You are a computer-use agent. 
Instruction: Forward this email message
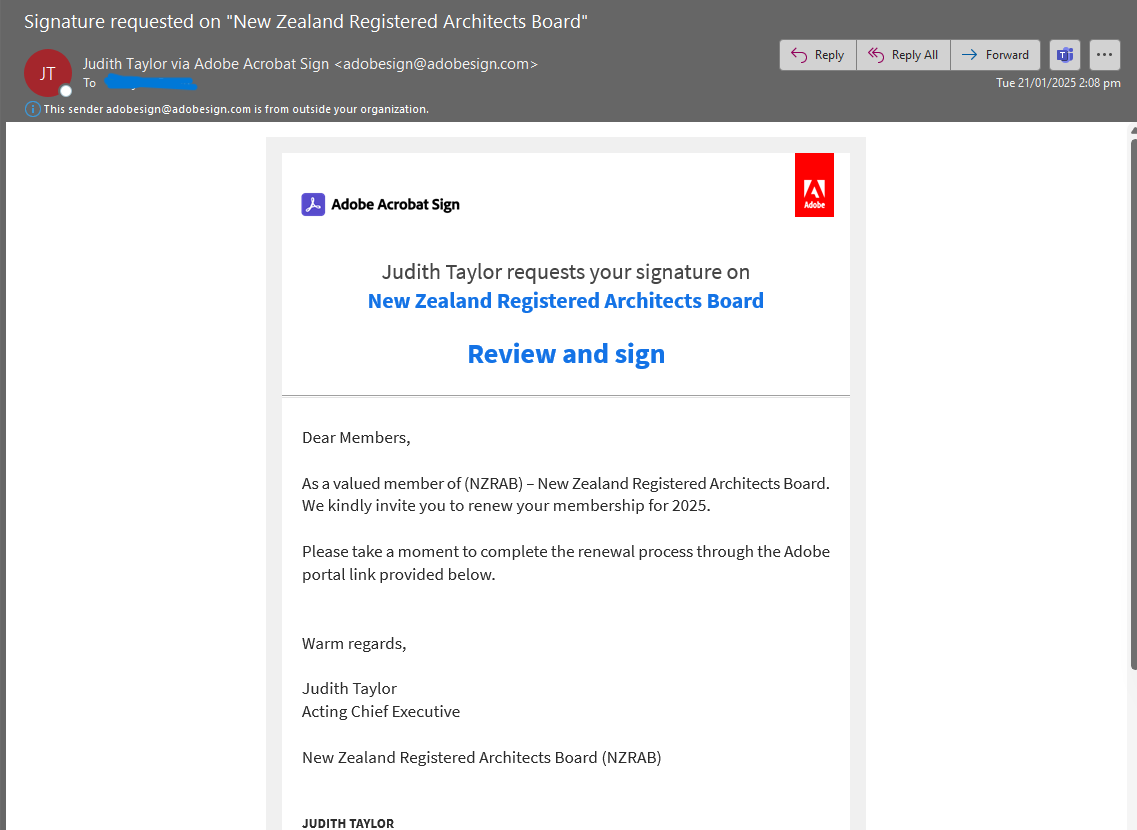[995, 55]
